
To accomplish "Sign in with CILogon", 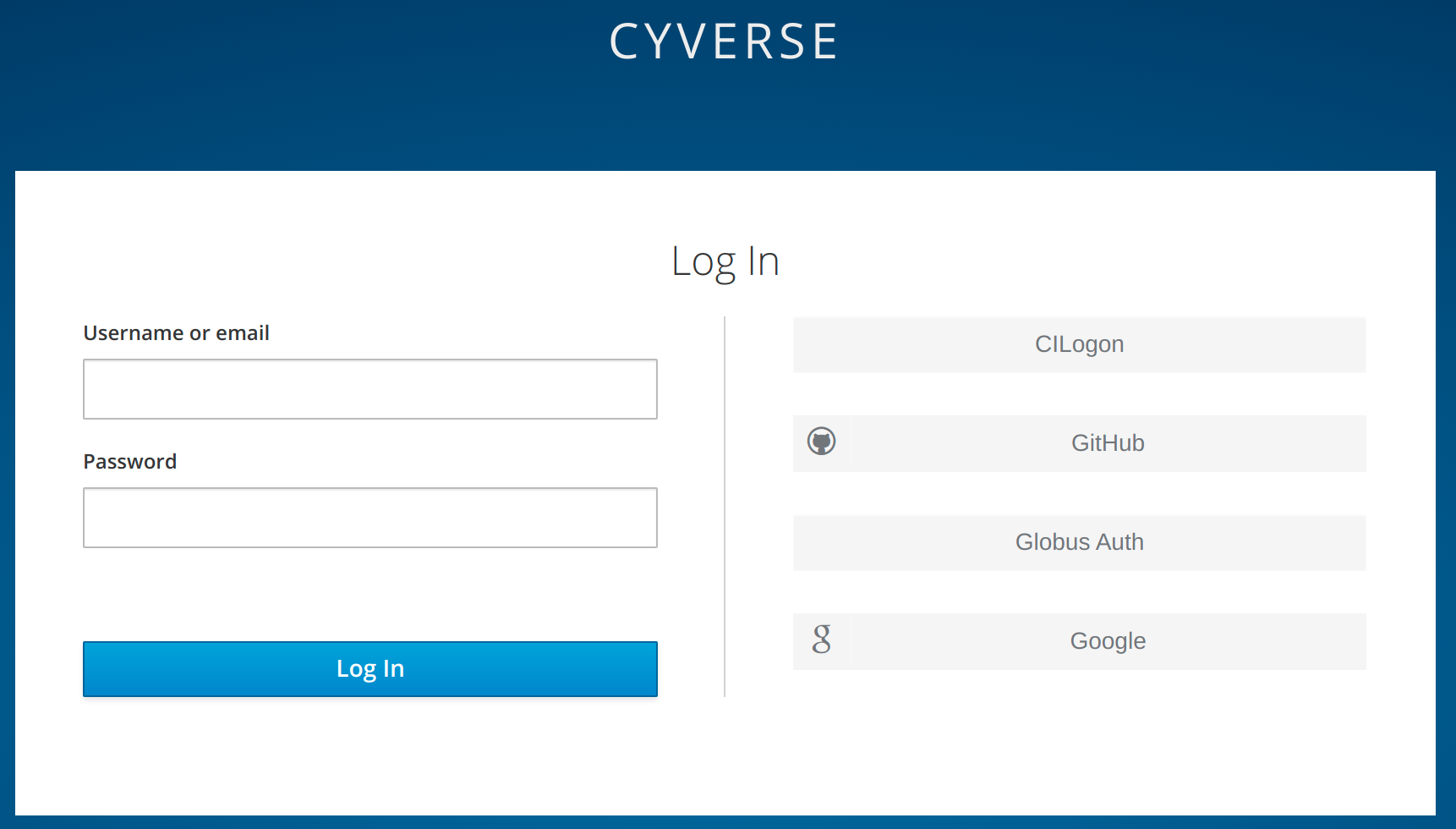I will [1079, 345].
